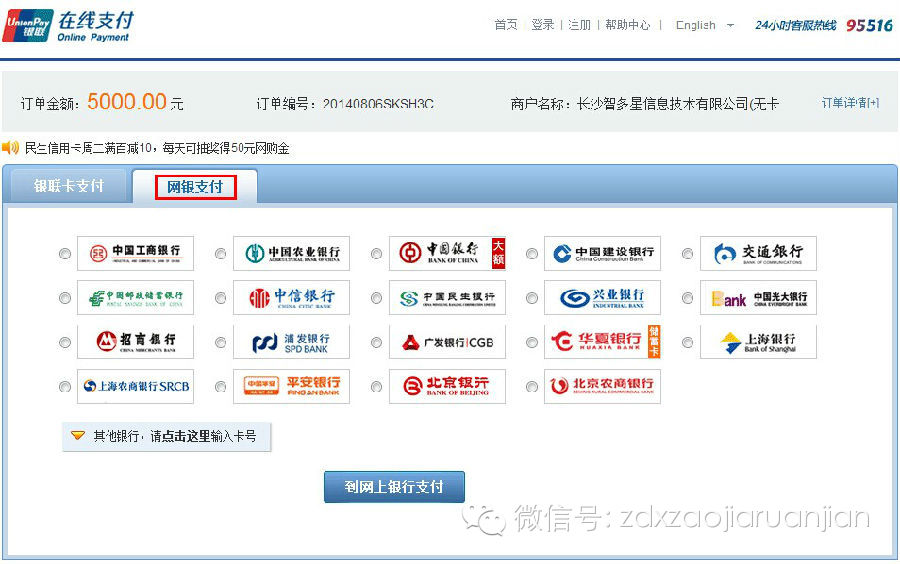
Task: Open the 注册 register link
Action: [x=579, y=25]
